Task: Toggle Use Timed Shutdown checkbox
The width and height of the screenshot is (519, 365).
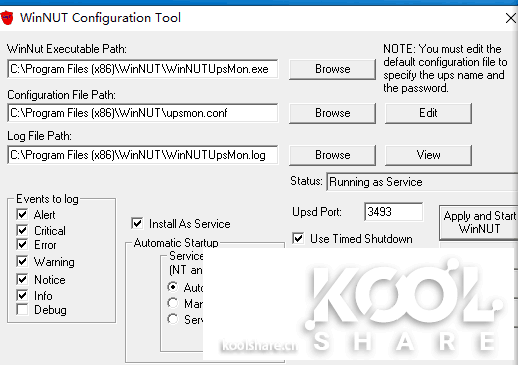Action: [x=298, y=239]
